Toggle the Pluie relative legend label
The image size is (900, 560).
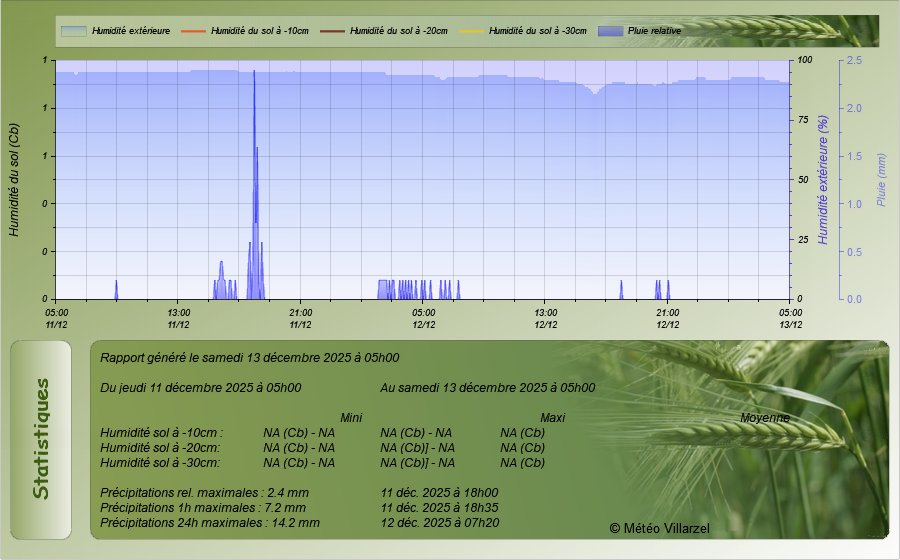654,31
